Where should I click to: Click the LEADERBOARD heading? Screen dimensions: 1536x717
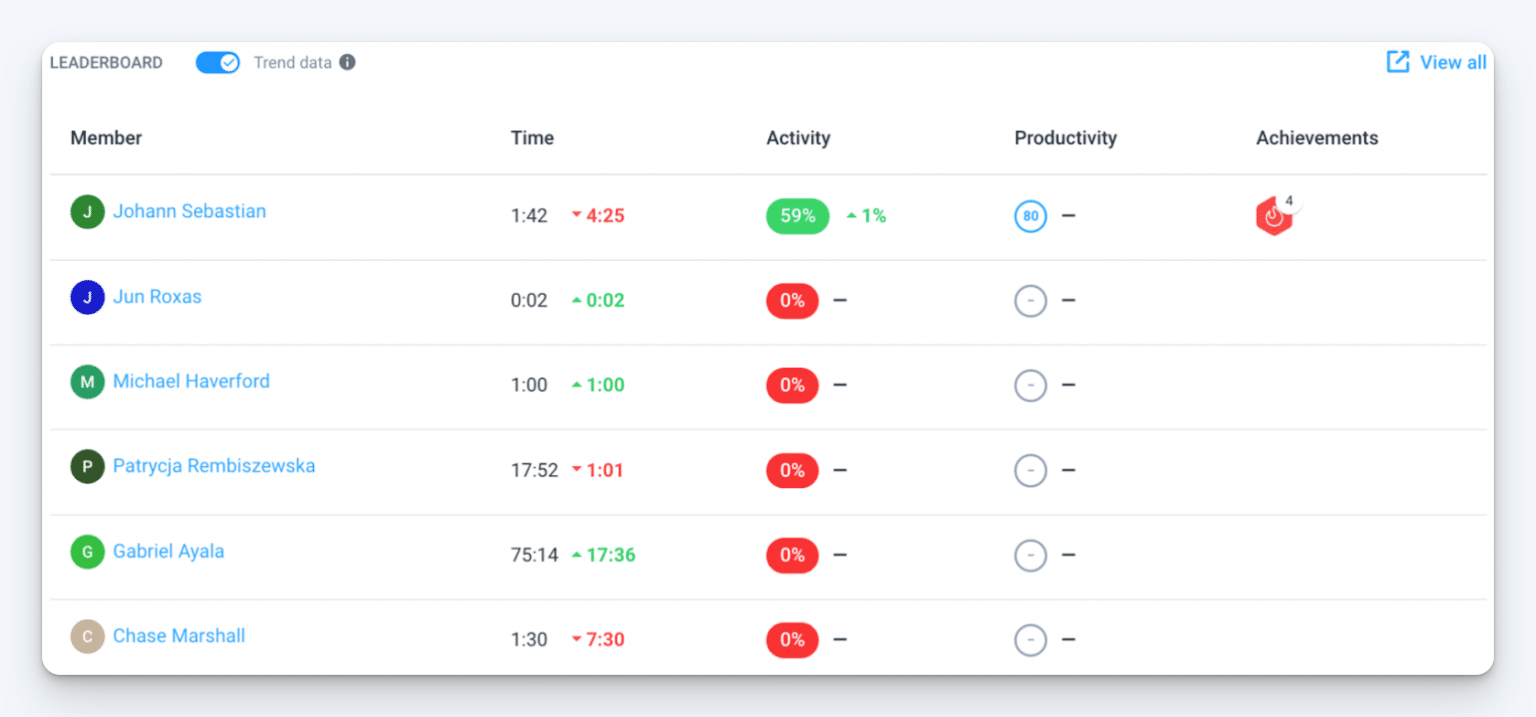pos(106,62)
